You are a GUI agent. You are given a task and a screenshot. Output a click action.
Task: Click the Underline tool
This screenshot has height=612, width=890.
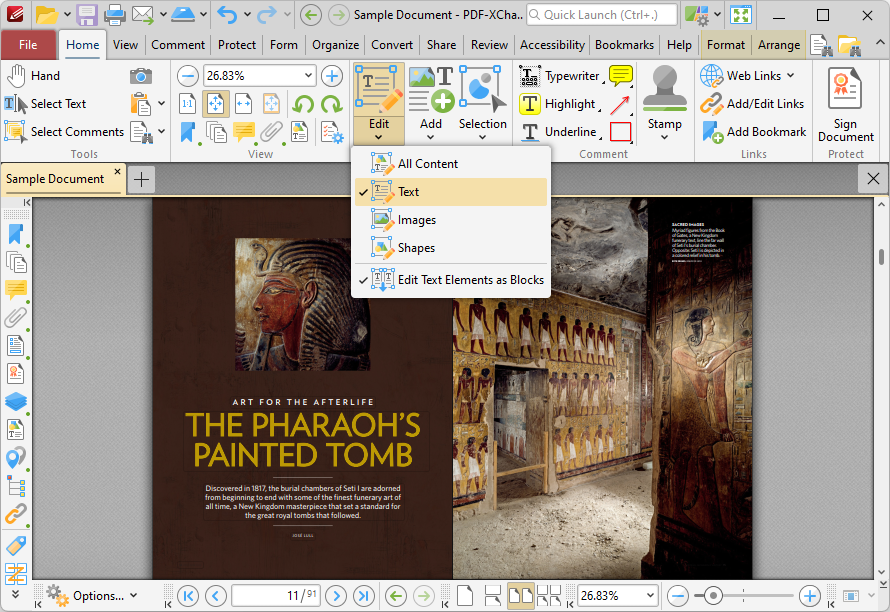coord(559,132)
